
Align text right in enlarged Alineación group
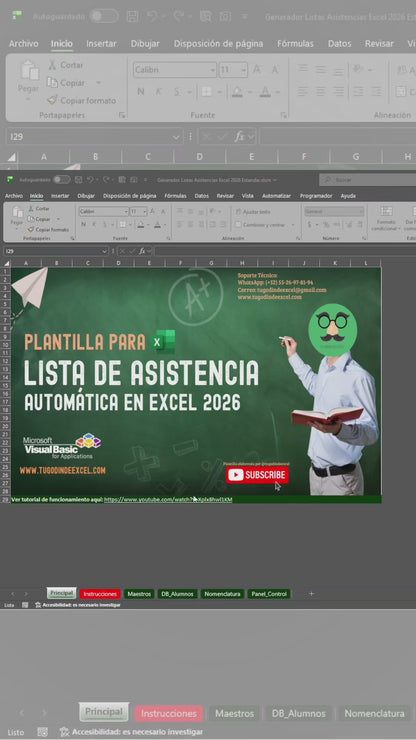click(339, 92)
